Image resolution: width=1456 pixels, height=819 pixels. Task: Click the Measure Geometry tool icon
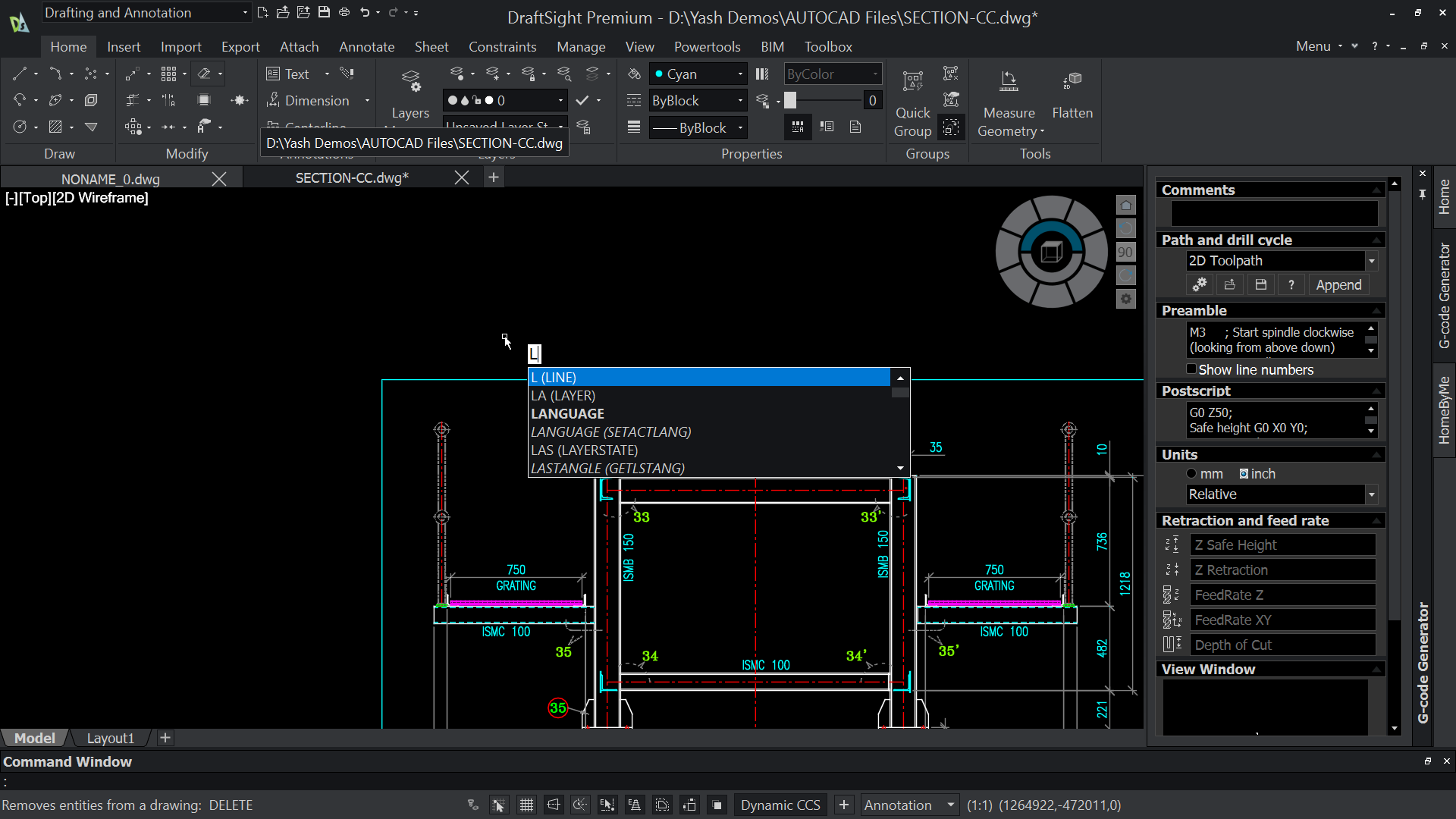click(x=1009, y=82)
